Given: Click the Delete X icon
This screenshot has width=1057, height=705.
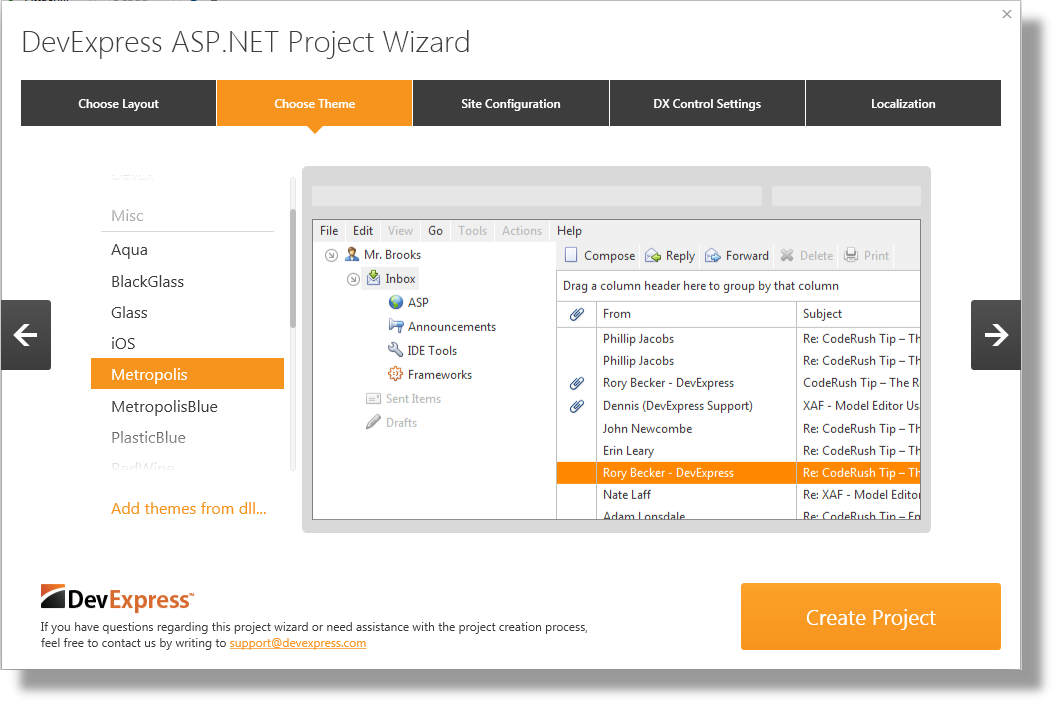Looking at the screenshot, I should [787, 255].
